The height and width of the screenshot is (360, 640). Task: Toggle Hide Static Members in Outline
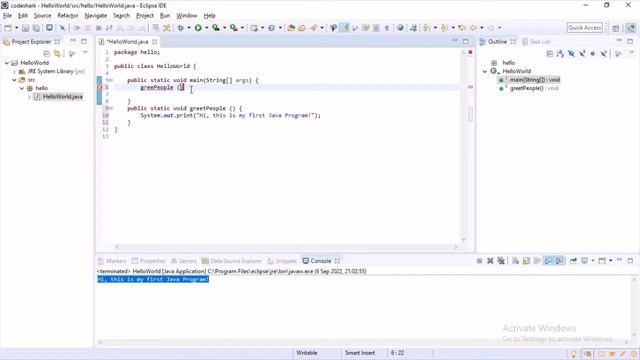pyautogui.click(x=582, y=53)
